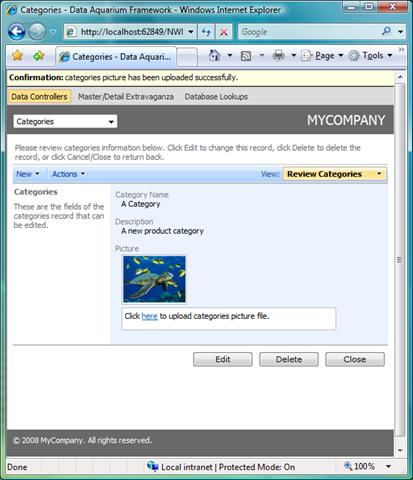413x480 pixels.
Task: Refresh the page with the Refresh icon
Action: [x=206, y=32]
